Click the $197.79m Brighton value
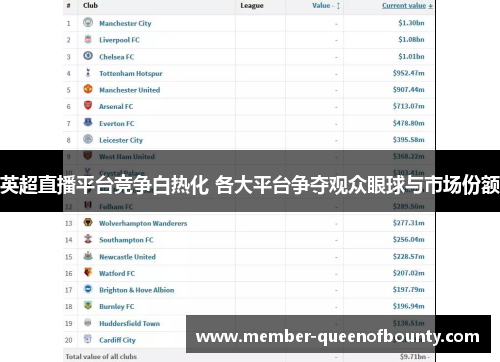Image resolution: width=500 pixels, height=362 pixels. pyautogui.click(x=409, y=289)
